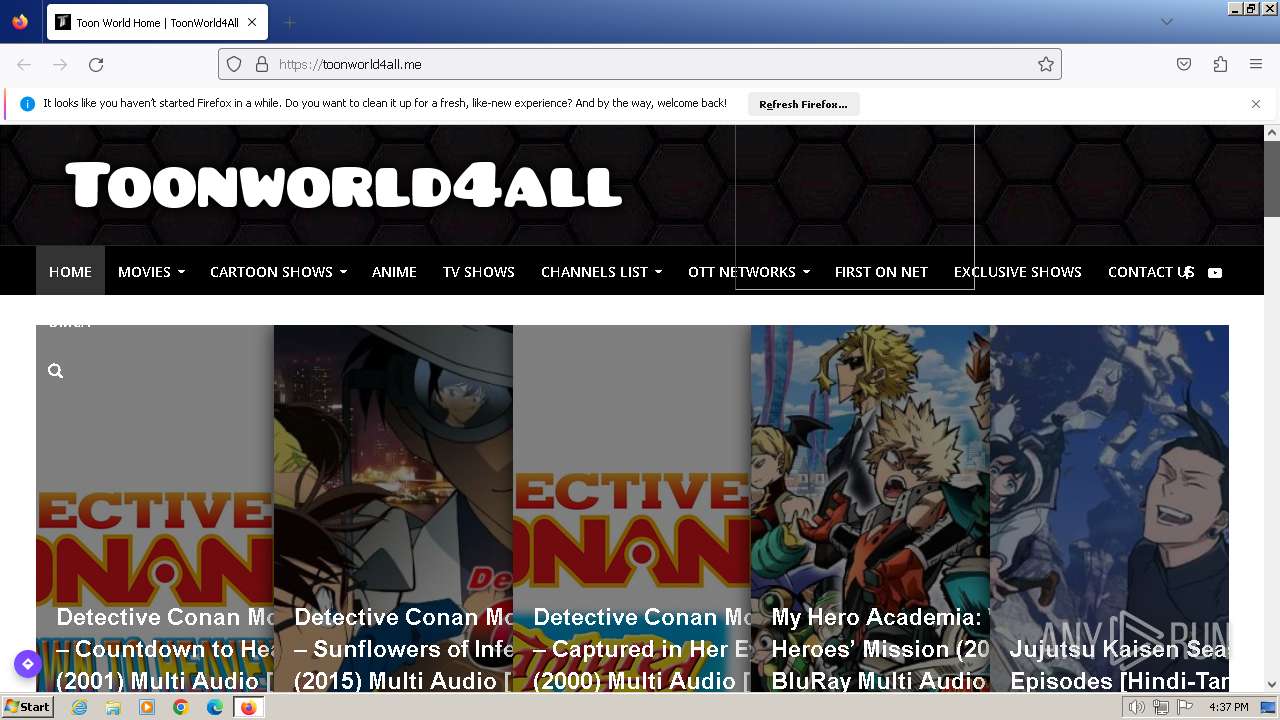
Task: Go back with the browser back arrow
Action: point(24,64)
